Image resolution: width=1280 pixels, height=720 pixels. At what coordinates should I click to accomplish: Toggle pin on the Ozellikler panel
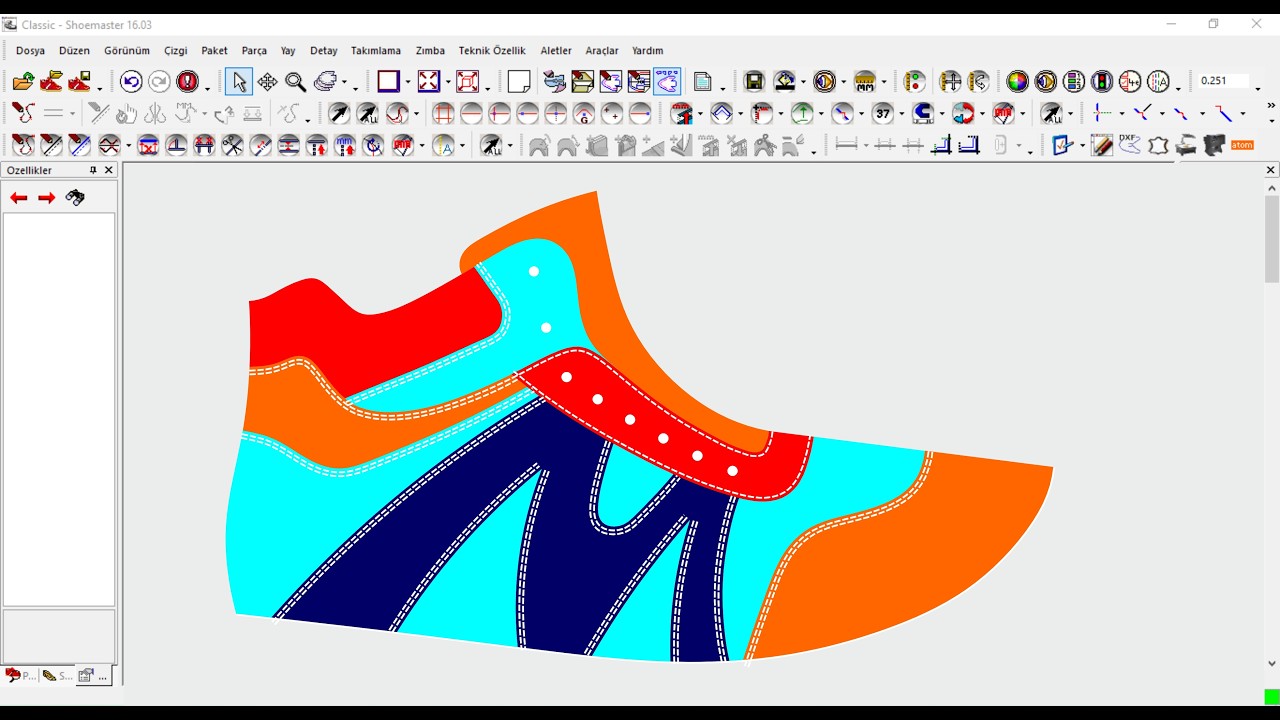coord(93,170)
